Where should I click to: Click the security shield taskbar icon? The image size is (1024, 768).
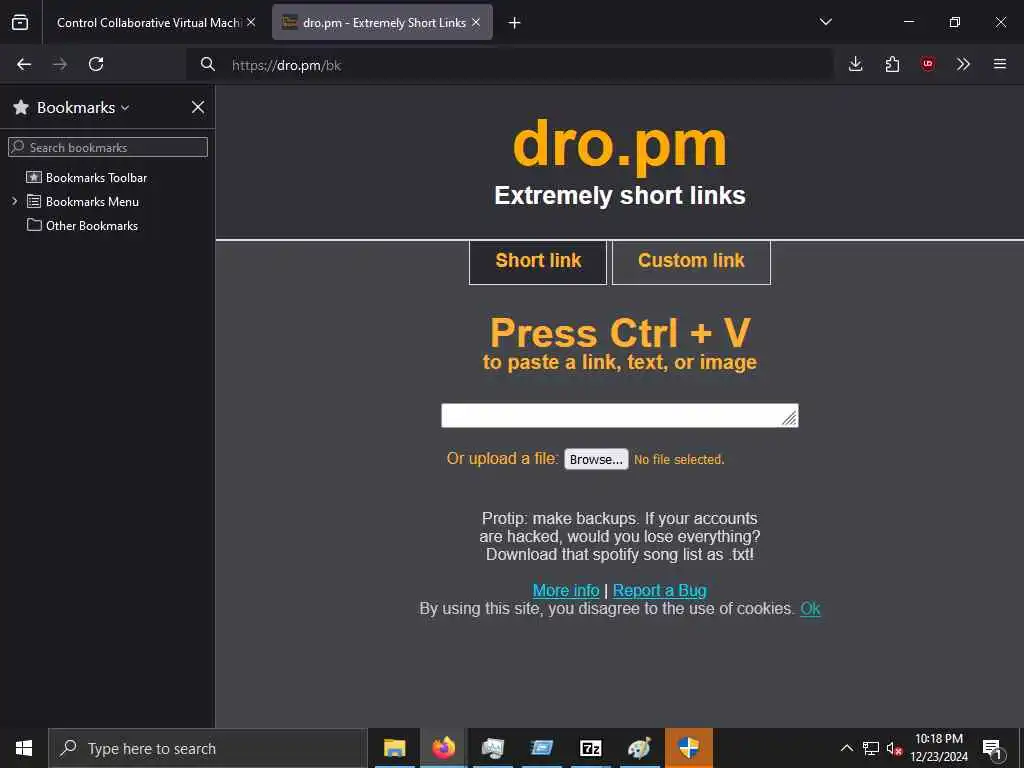click(x=689, y=748)
